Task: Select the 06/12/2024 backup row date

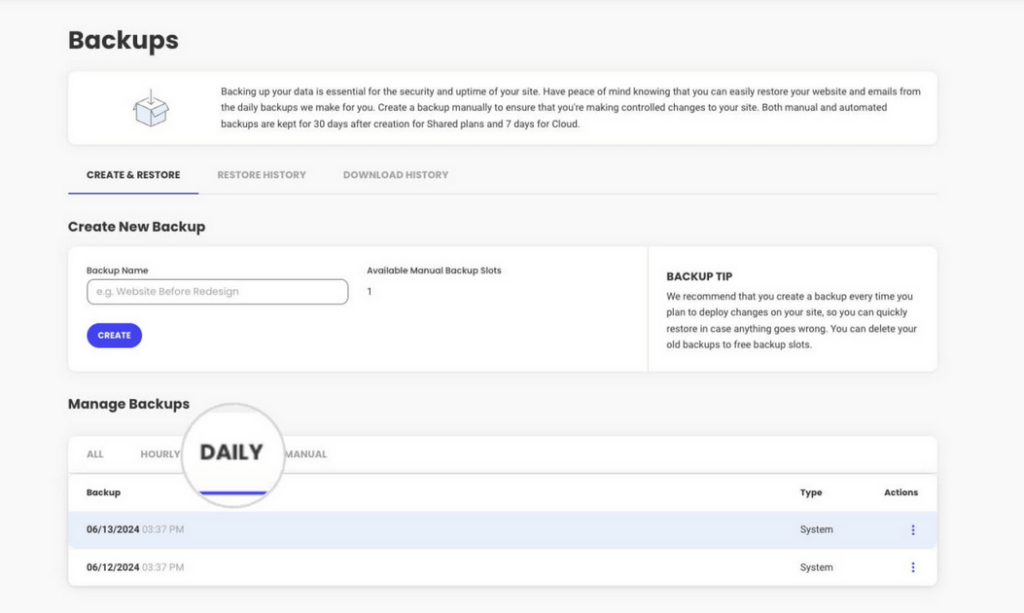Action: [x=135, y=567]
